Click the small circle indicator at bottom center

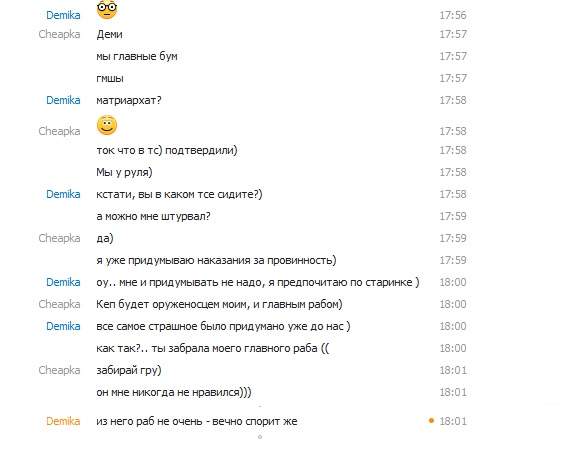tap(260, 437)
